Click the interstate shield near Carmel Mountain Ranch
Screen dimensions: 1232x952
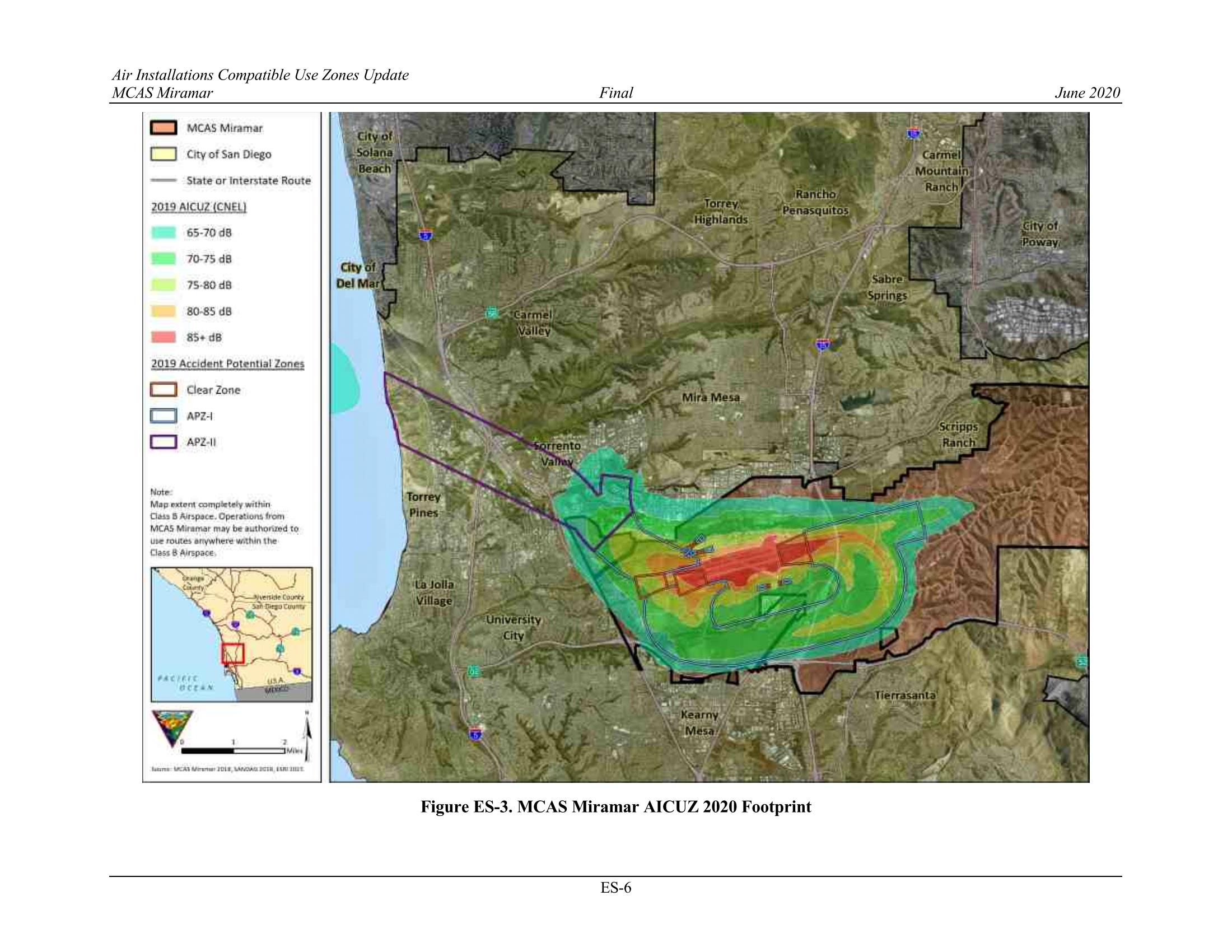point(913,134)
